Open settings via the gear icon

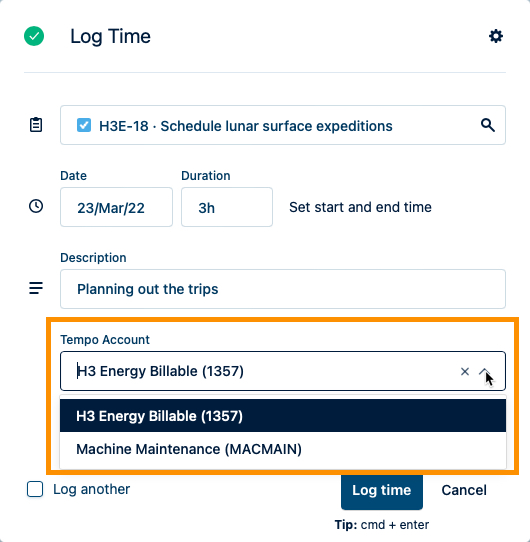[x=496, y=36]
